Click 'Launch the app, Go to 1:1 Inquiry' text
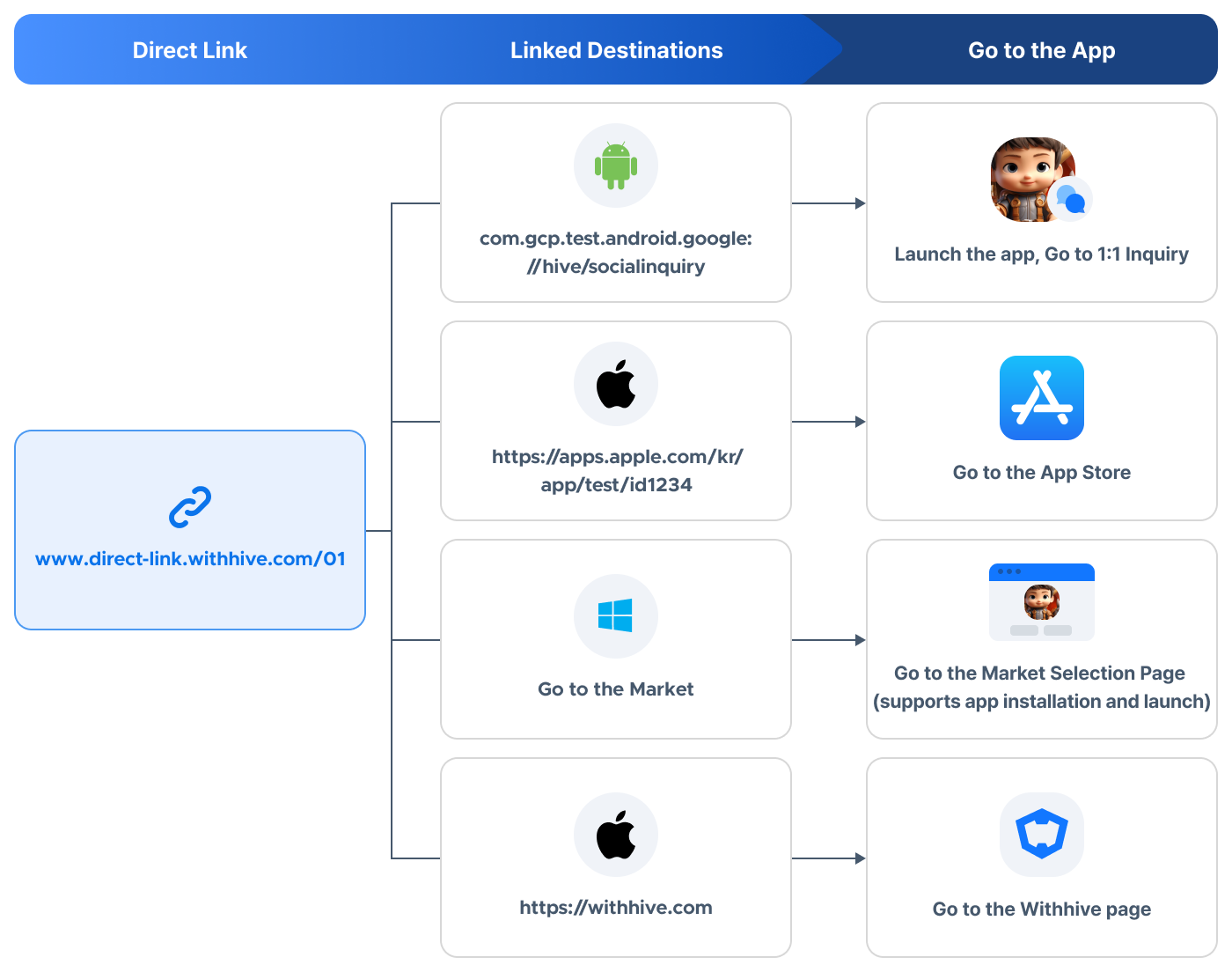The height and width of the screenshot is (972, 1232). [1042, 254]
